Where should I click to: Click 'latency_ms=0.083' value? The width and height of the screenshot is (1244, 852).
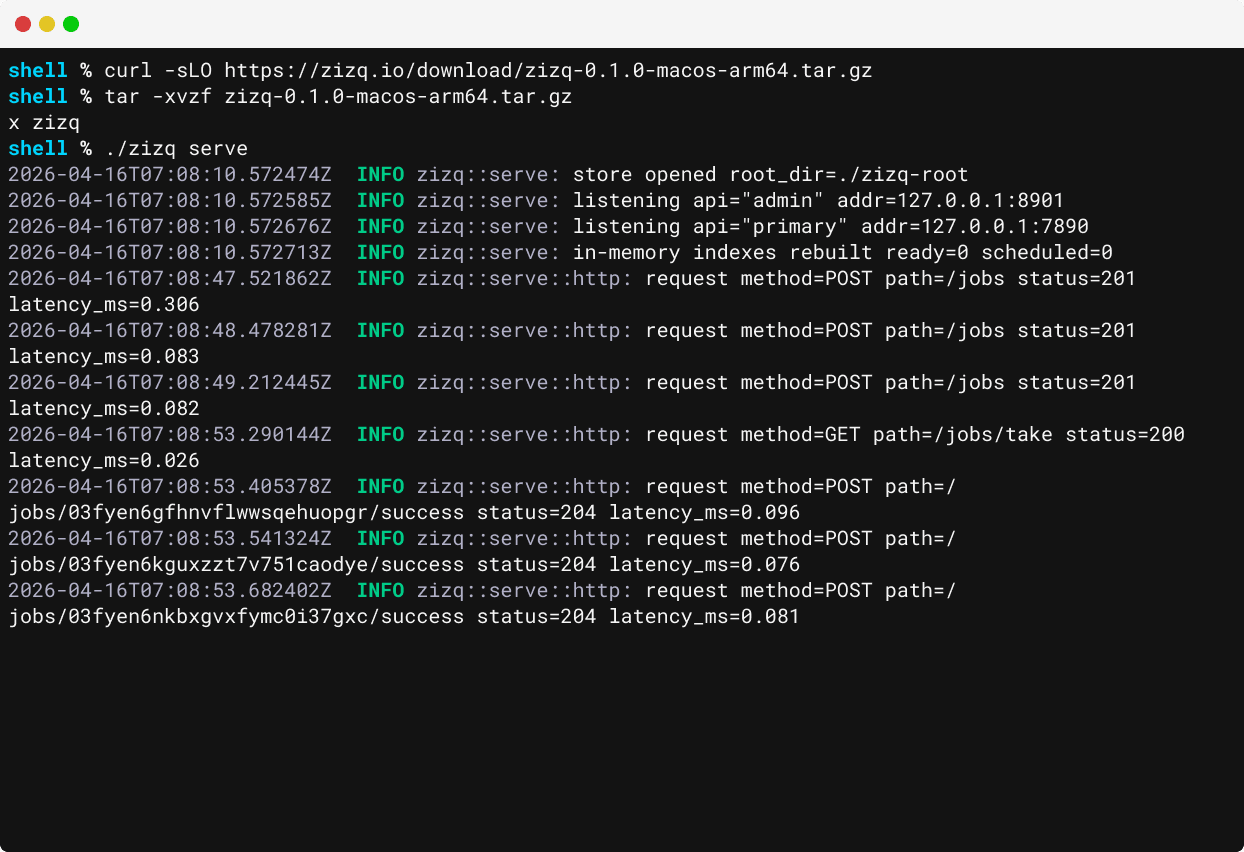(x=104, y=357)
